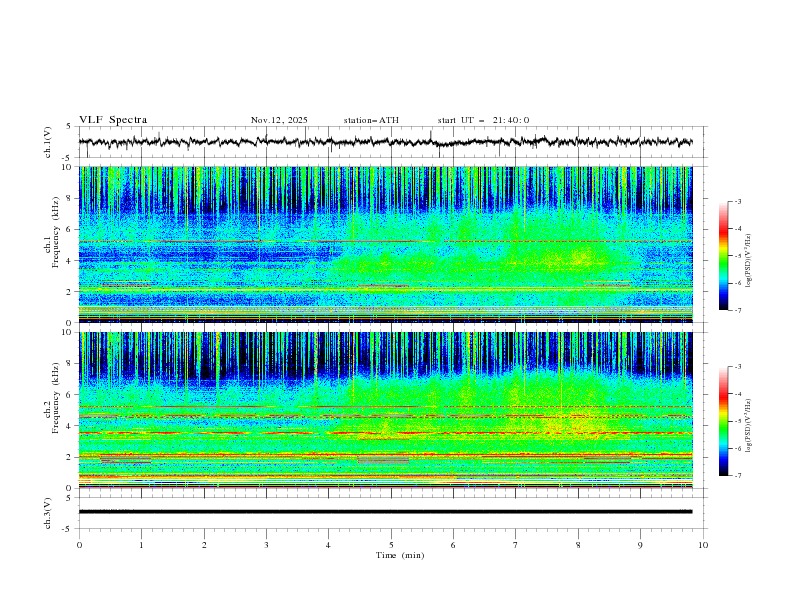Click the log(PSD) label beside ch.1 colorbar
The height and width of the screenshot is (612, 792).
(x=749, y=261)
